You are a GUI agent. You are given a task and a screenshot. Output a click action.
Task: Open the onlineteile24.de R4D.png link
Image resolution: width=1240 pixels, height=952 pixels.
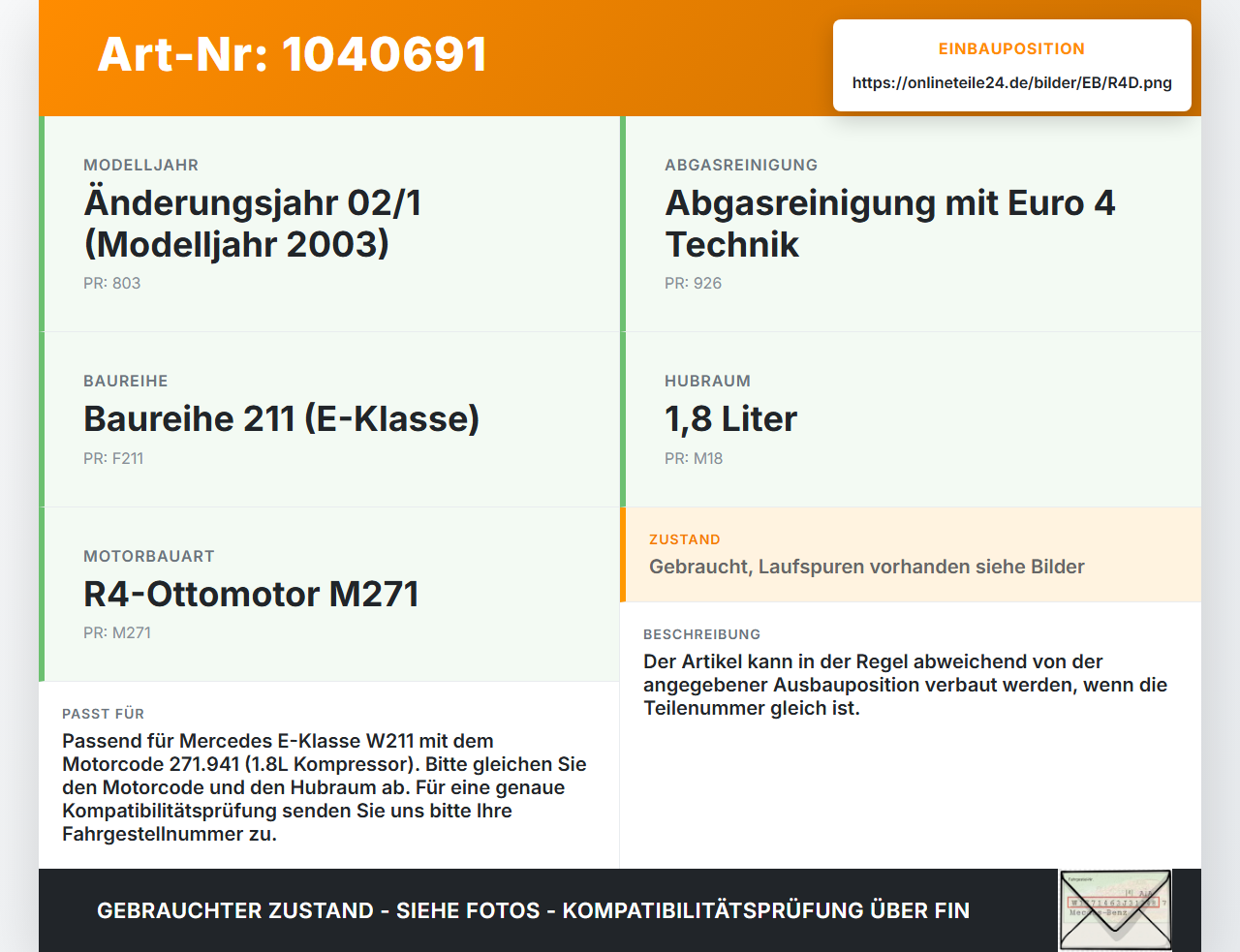tap(1011, 82)
